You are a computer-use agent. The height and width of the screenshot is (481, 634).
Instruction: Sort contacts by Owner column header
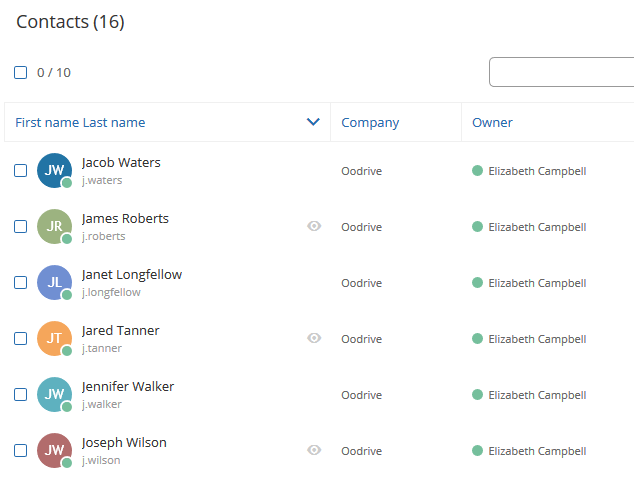[x=492, y=122]
